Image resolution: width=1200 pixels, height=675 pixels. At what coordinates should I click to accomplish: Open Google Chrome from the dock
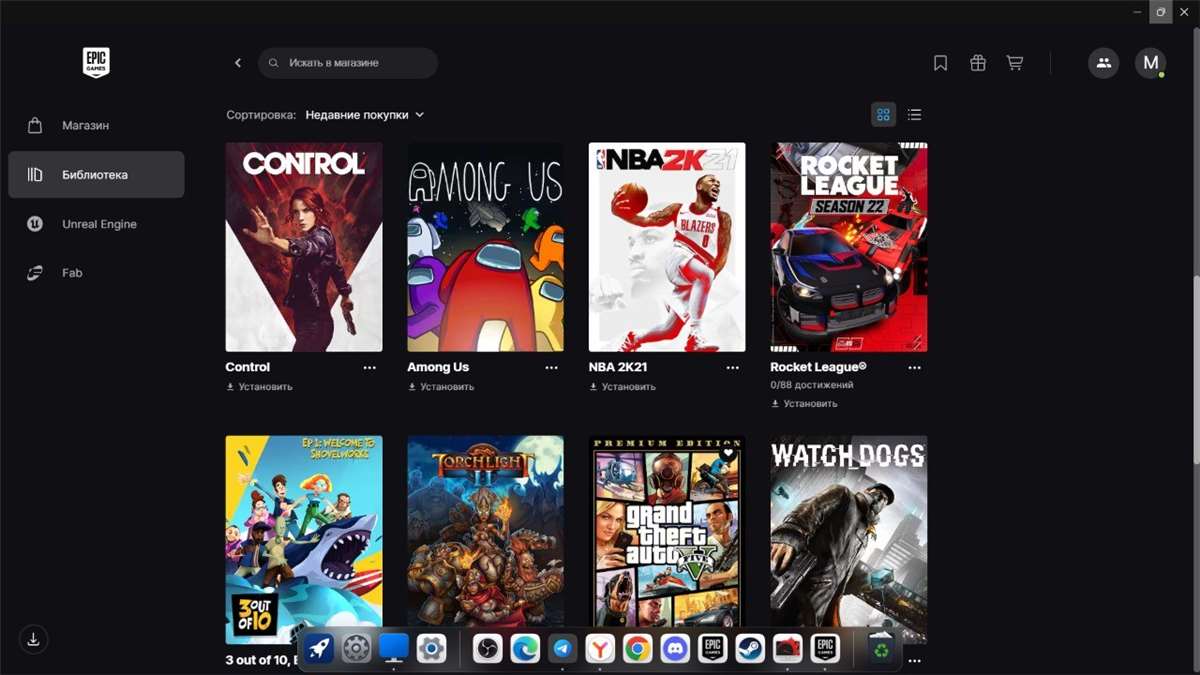click(x=637, y=649)
